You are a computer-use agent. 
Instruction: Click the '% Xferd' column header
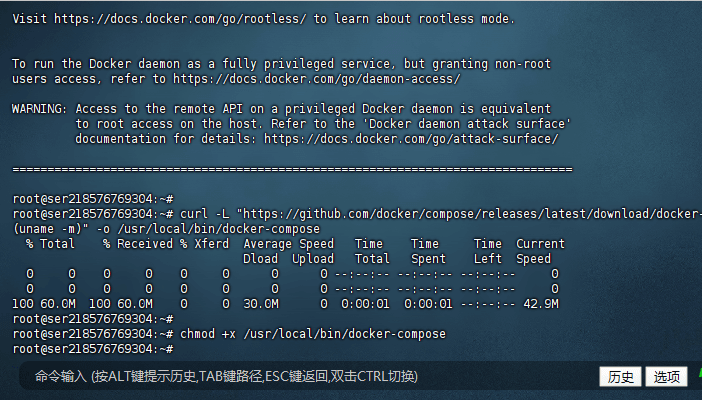[x=205, y=244]
